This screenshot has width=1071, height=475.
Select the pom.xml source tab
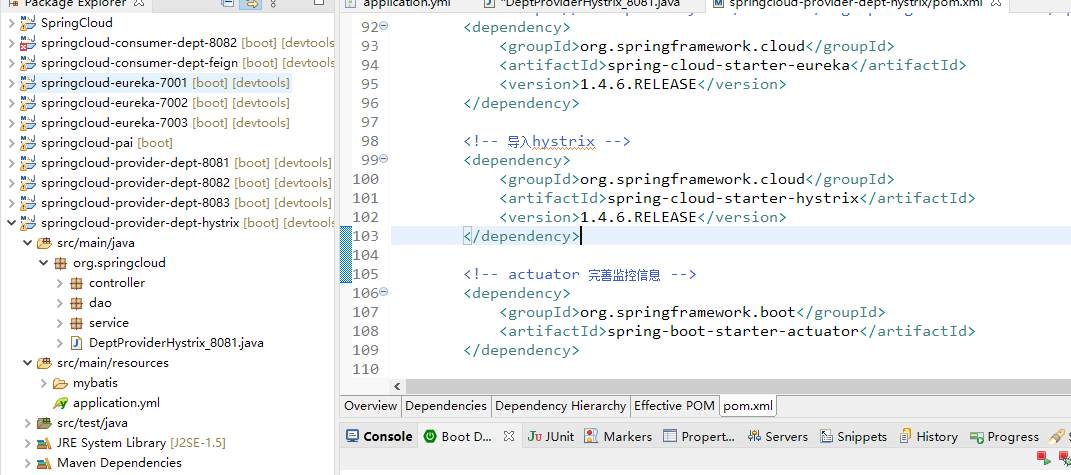[x=748, y=406]
